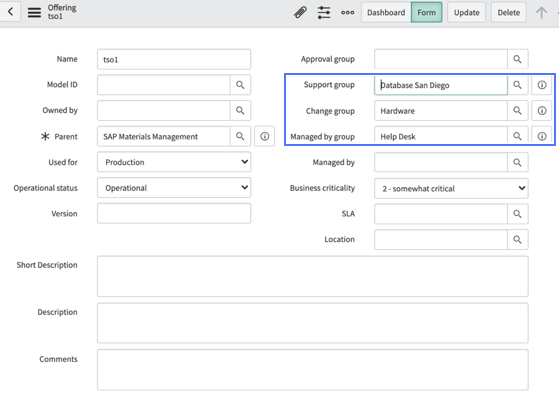Click the Parent field SAP Materials Management
Screen dimensions: 560x397
point(164,136)
